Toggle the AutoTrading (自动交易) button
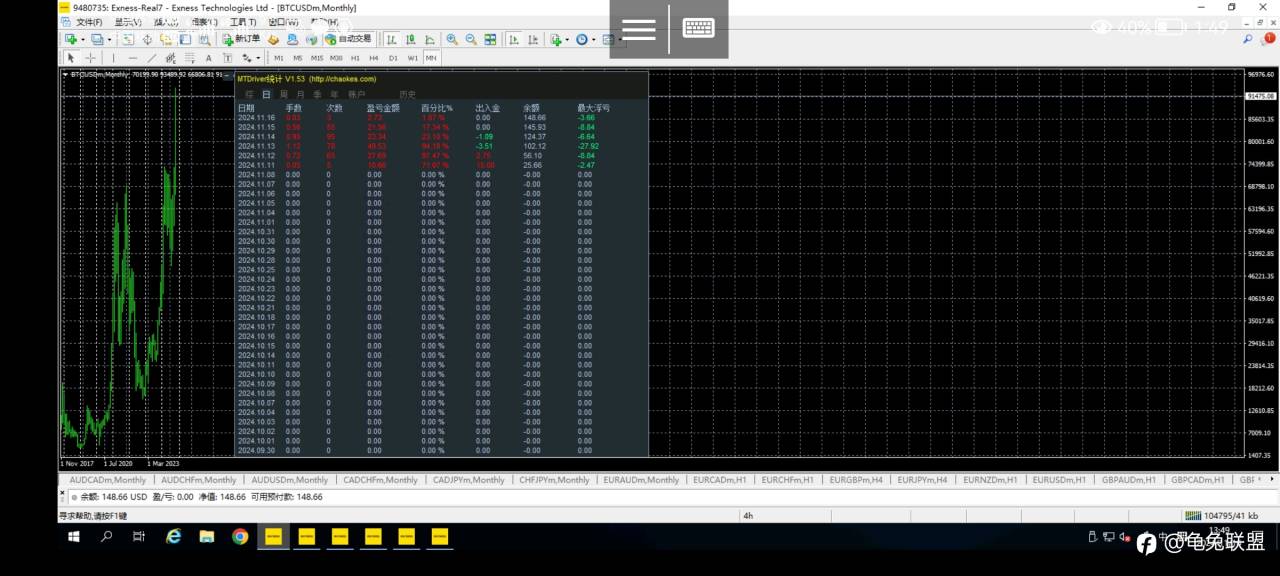 348,39
